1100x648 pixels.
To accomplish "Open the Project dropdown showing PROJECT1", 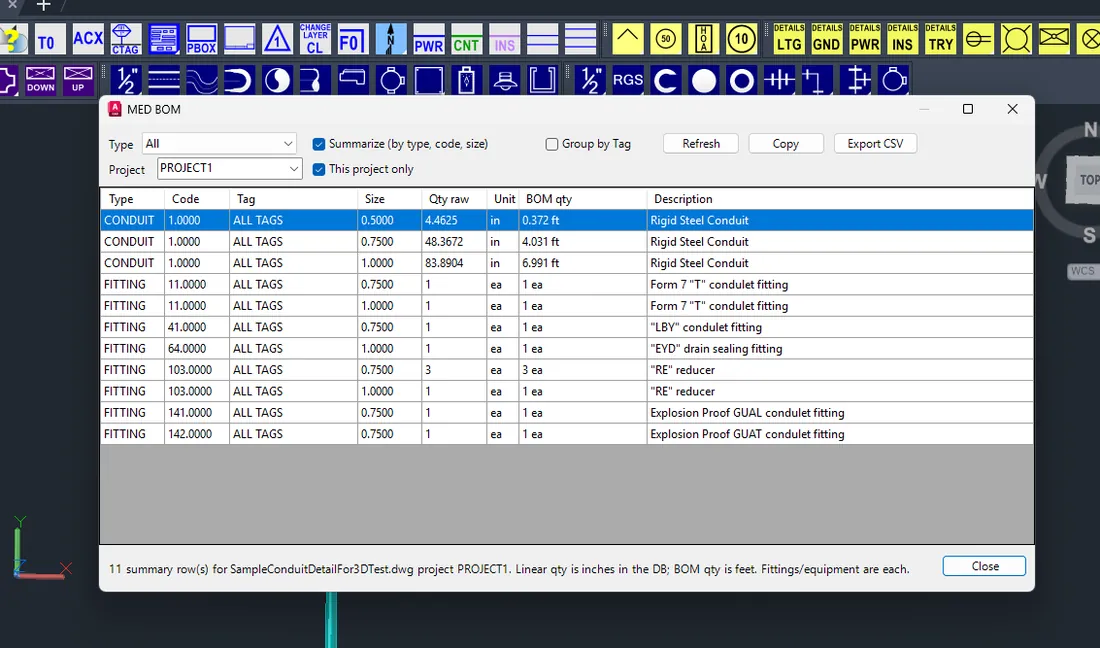I will click(229, 168).
